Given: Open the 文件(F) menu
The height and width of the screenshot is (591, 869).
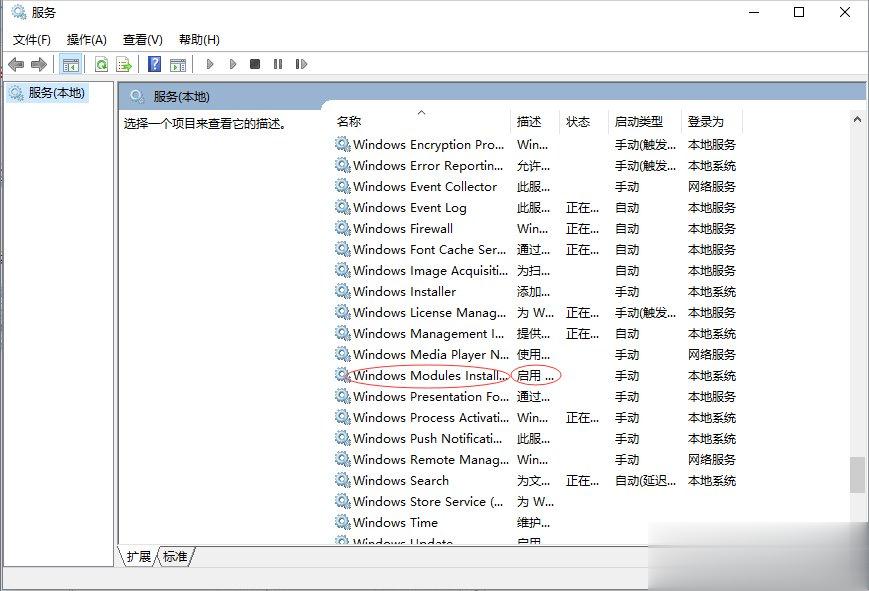Looking at the screenshot, I should pos(32,40).
